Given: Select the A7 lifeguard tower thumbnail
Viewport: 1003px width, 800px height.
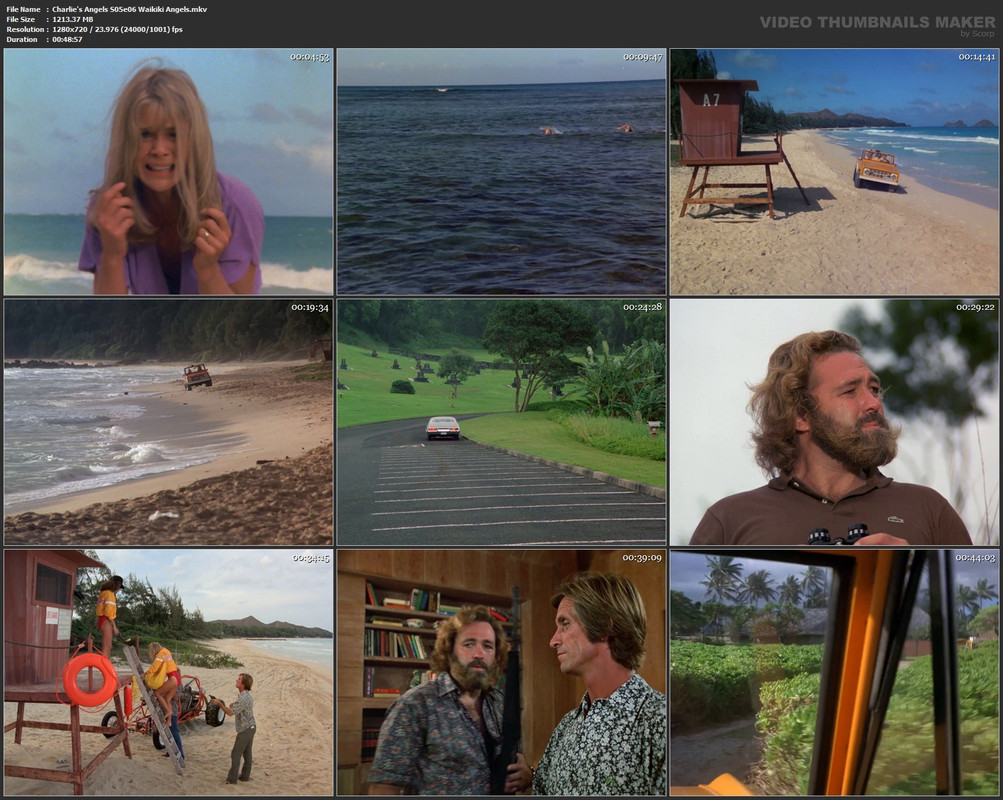Looking at the screenshot, I should (834, 171).
